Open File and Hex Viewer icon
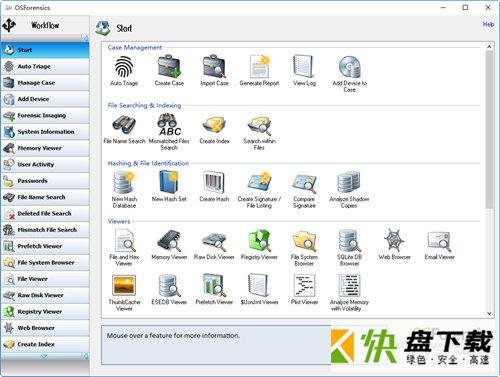 [124, 241]
